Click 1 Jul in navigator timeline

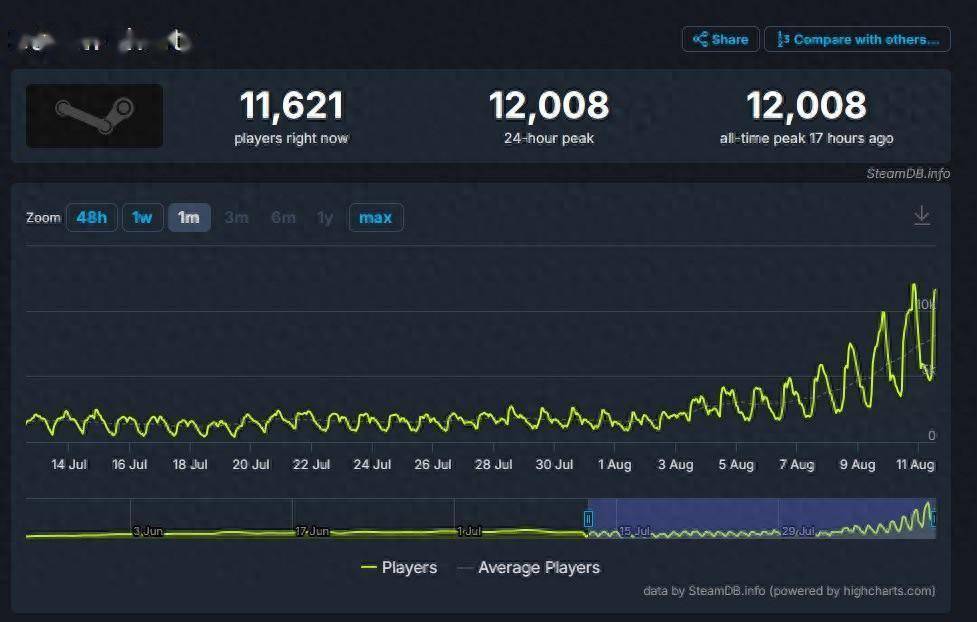469,531
